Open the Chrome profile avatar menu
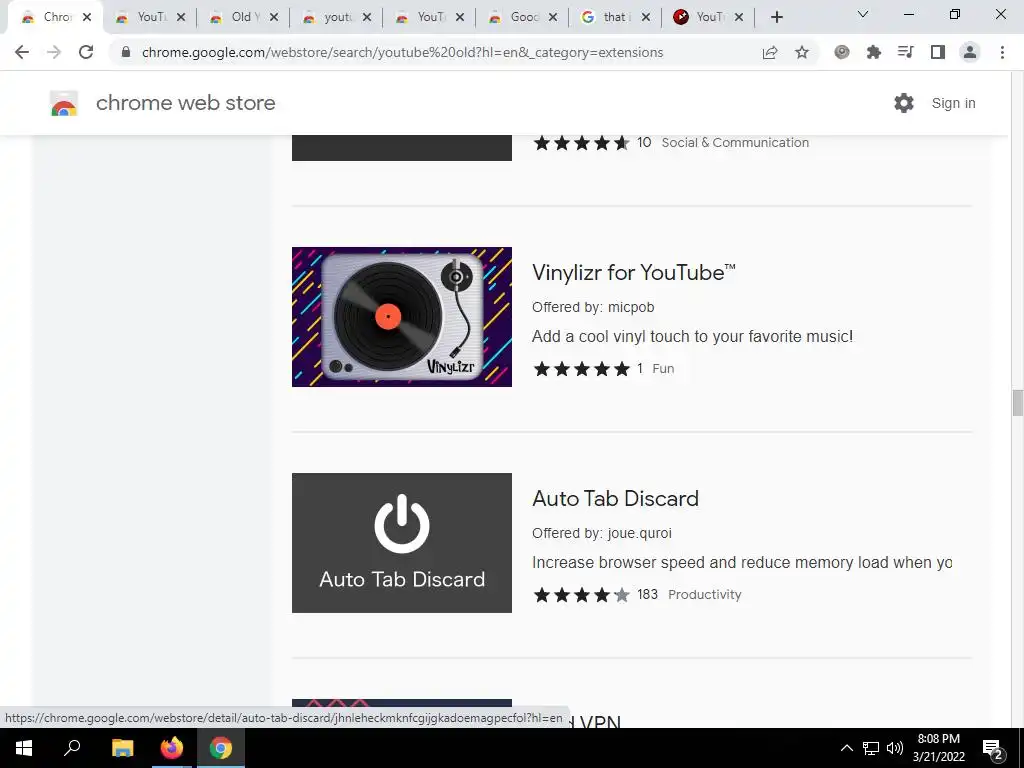The height and width of the screenshot is (768, 1024). tap(970, 52)
